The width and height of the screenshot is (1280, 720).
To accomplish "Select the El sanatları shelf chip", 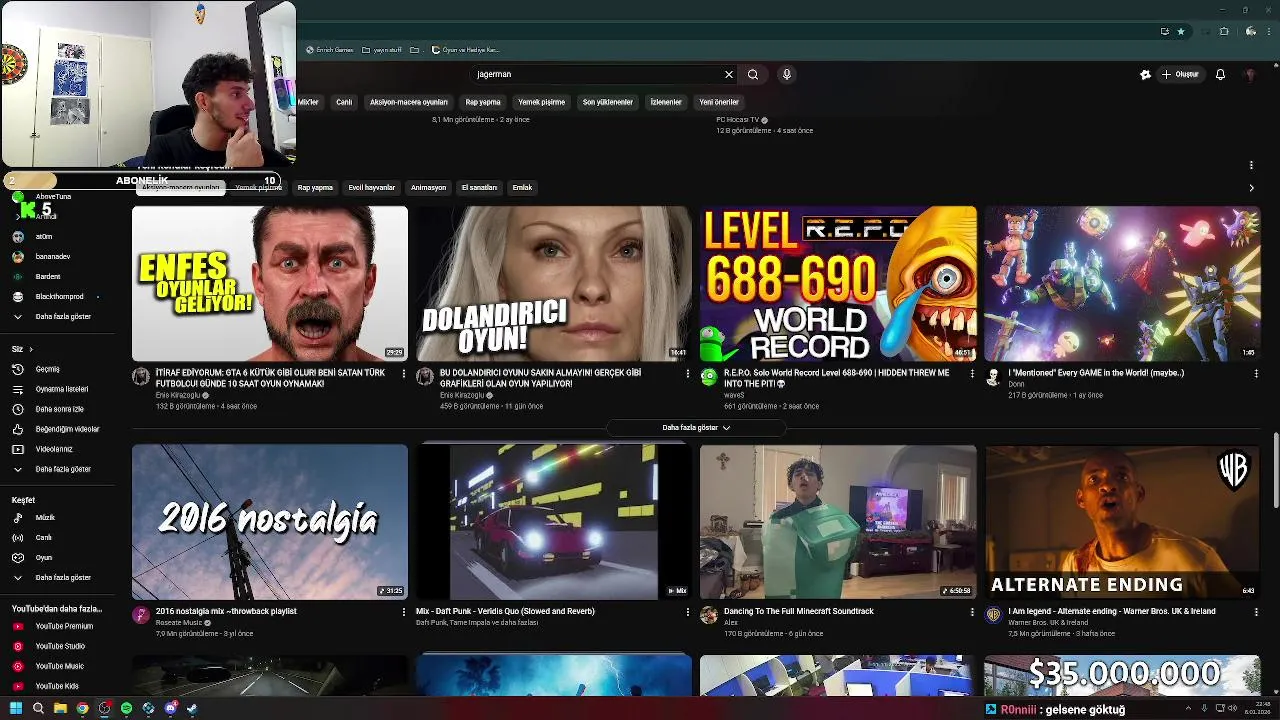I will coord(479,187).
